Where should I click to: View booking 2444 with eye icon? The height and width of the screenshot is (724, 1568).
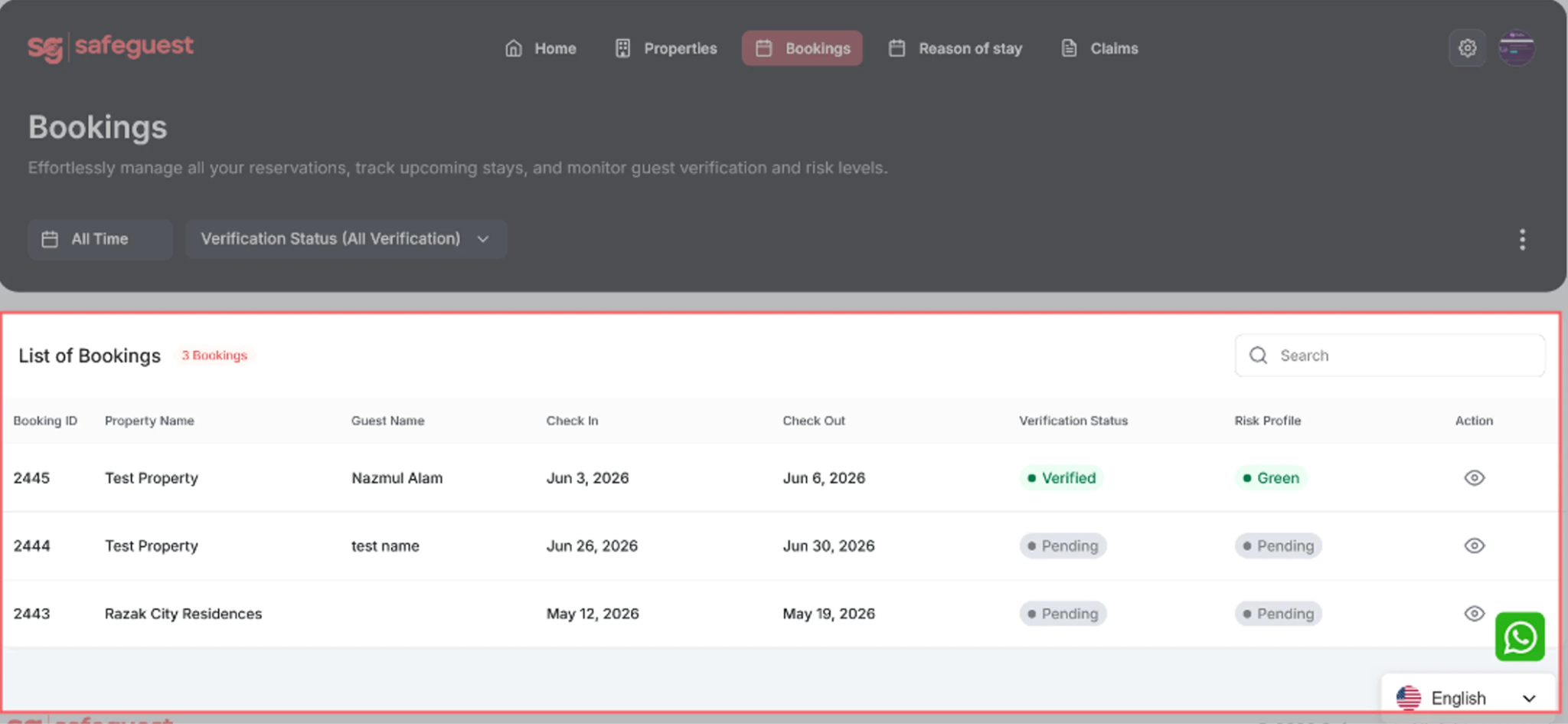point(1474,545)
